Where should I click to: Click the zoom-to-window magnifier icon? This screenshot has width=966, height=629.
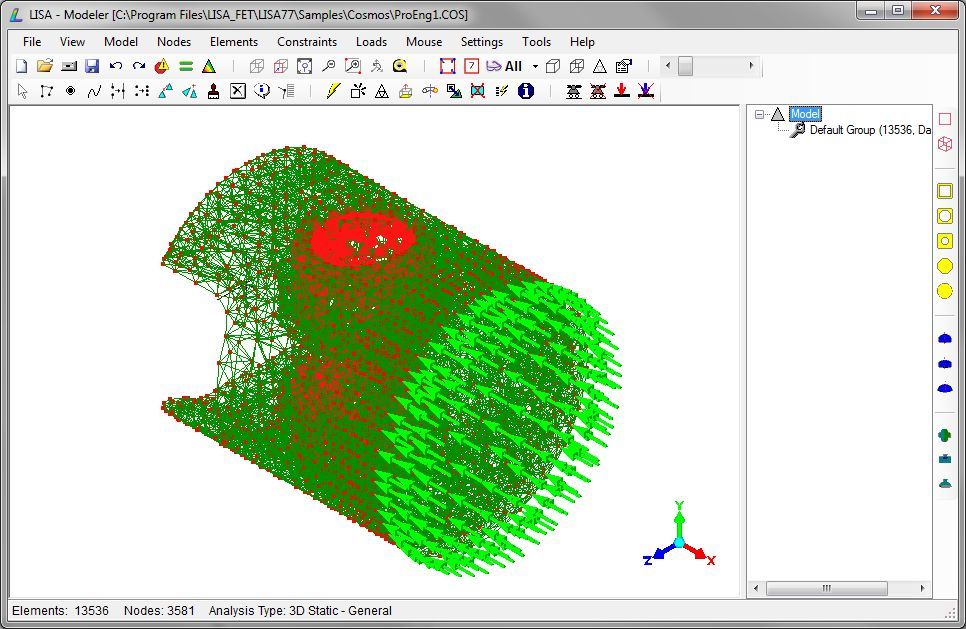point(352,66)
